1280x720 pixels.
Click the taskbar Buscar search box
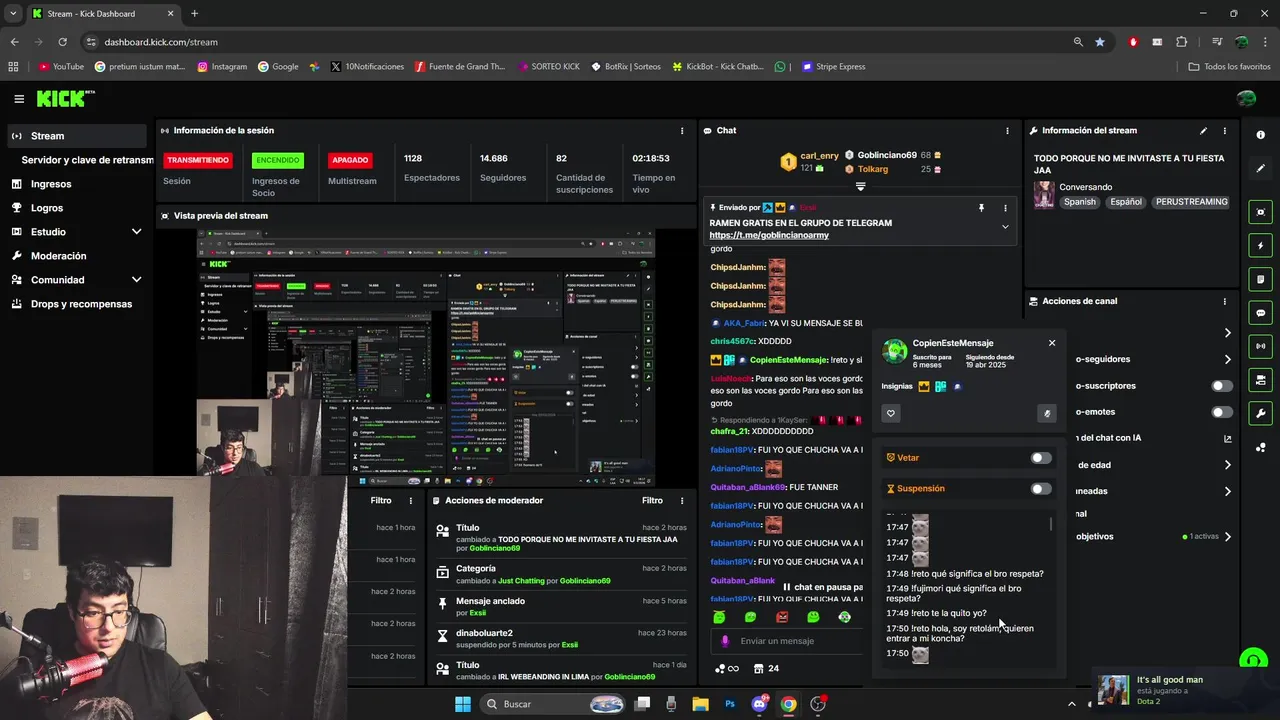553,704
